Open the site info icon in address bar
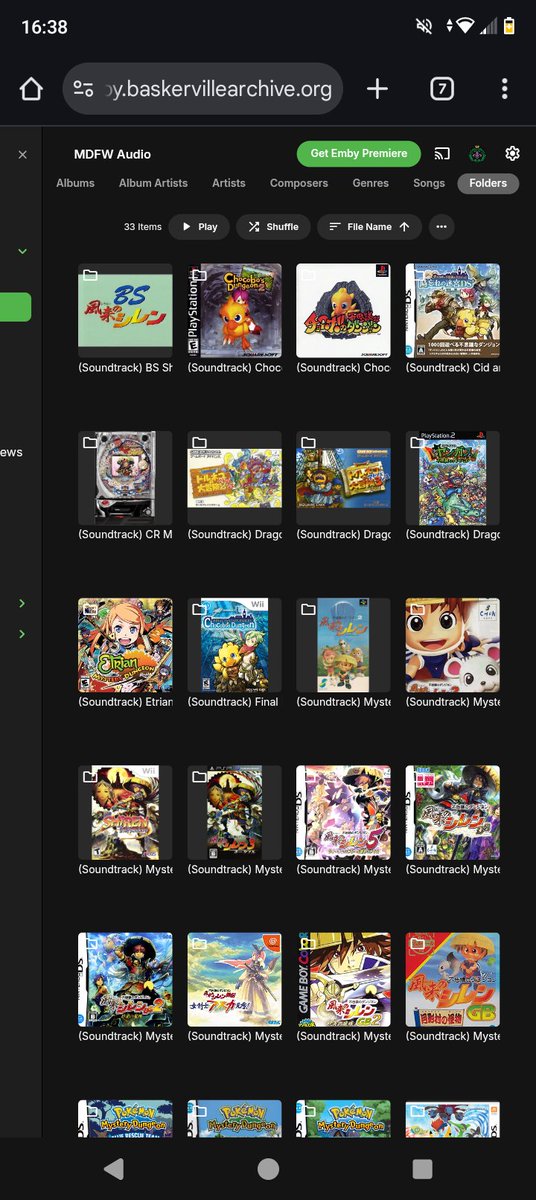Image resolution: width=536 pixels, height=1200 pixels. pos(84,89)
